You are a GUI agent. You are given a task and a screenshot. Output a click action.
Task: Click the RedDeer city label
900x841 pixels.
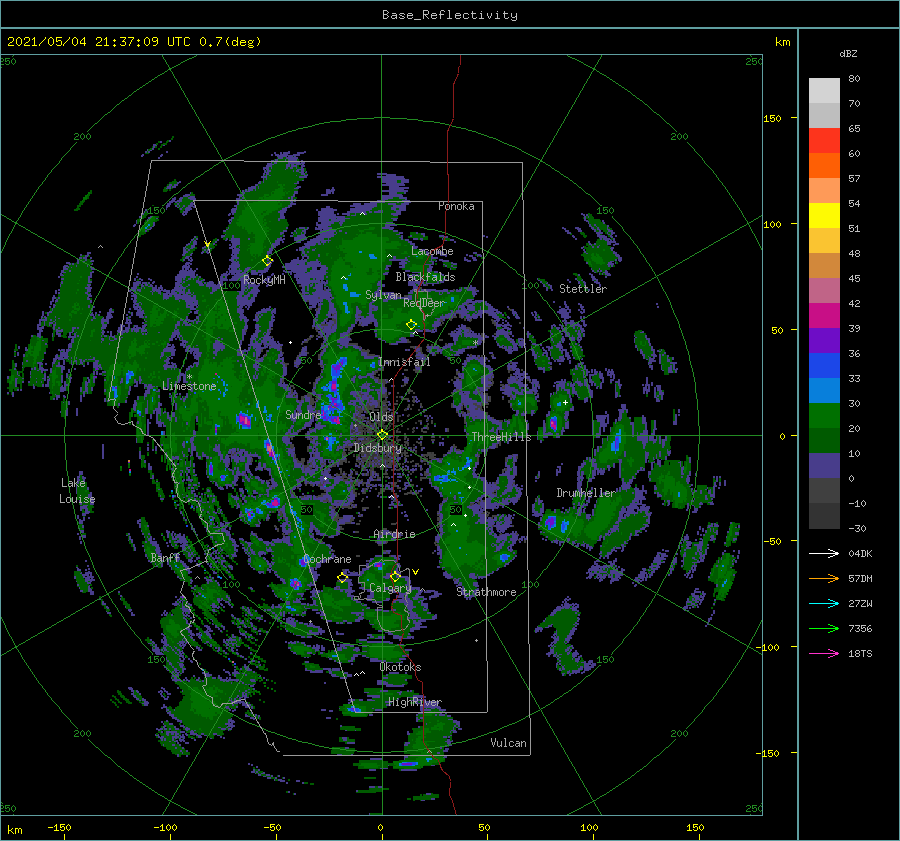[424, 303]
